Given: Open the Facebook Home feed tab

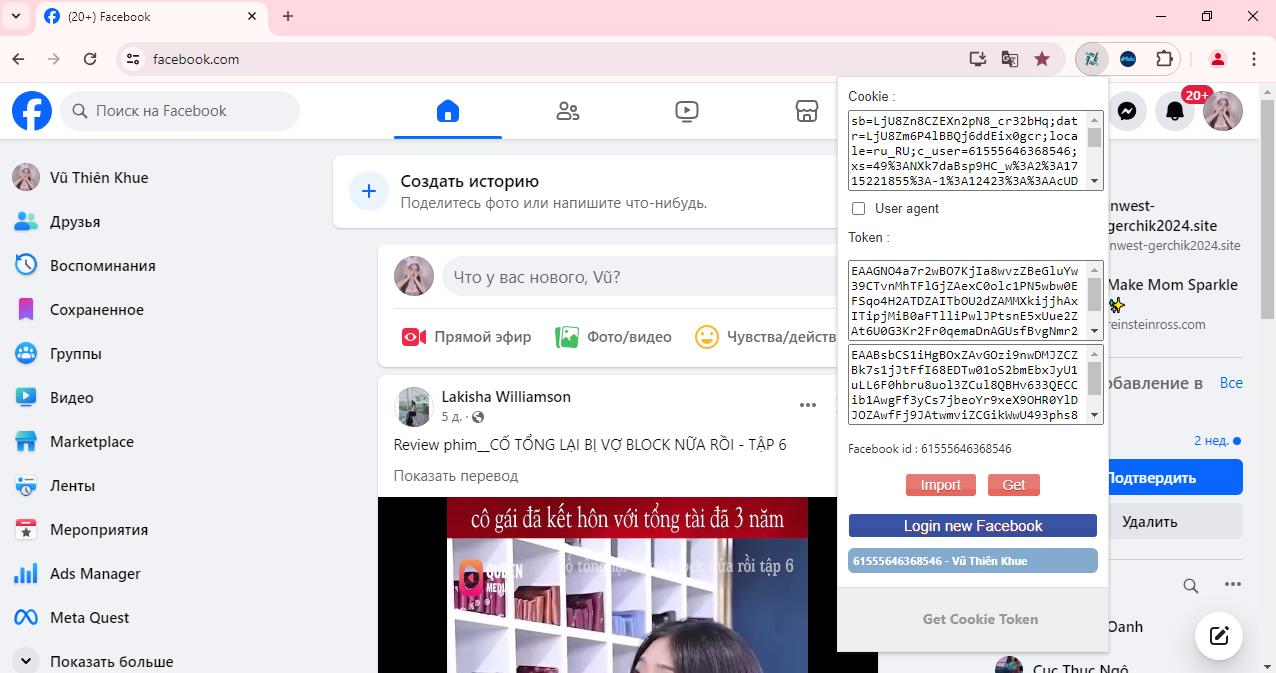Looking at the screenshot, I should pos(448,111).
